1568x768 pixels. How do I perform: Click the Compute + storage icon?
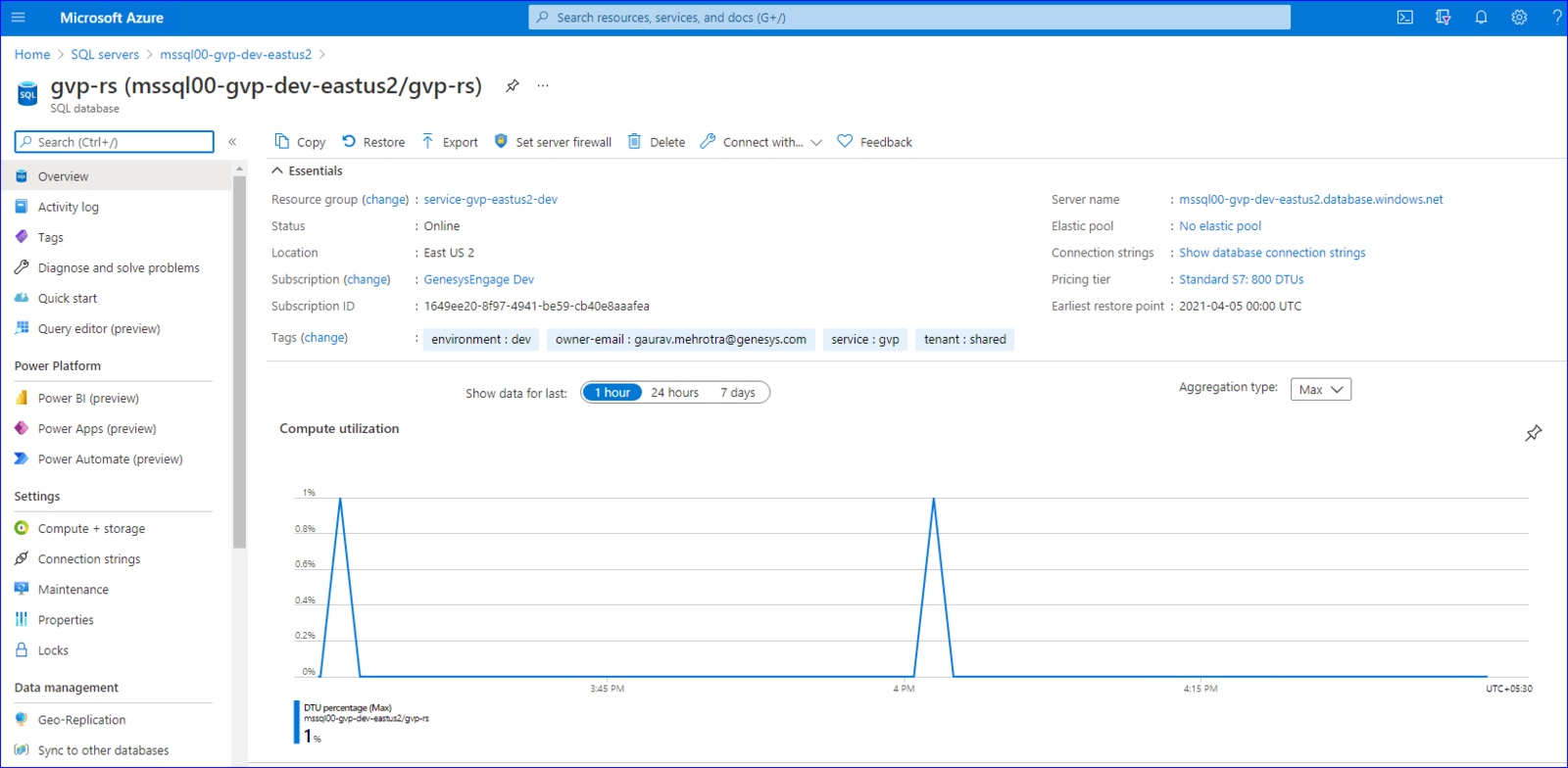pos(22,528)
